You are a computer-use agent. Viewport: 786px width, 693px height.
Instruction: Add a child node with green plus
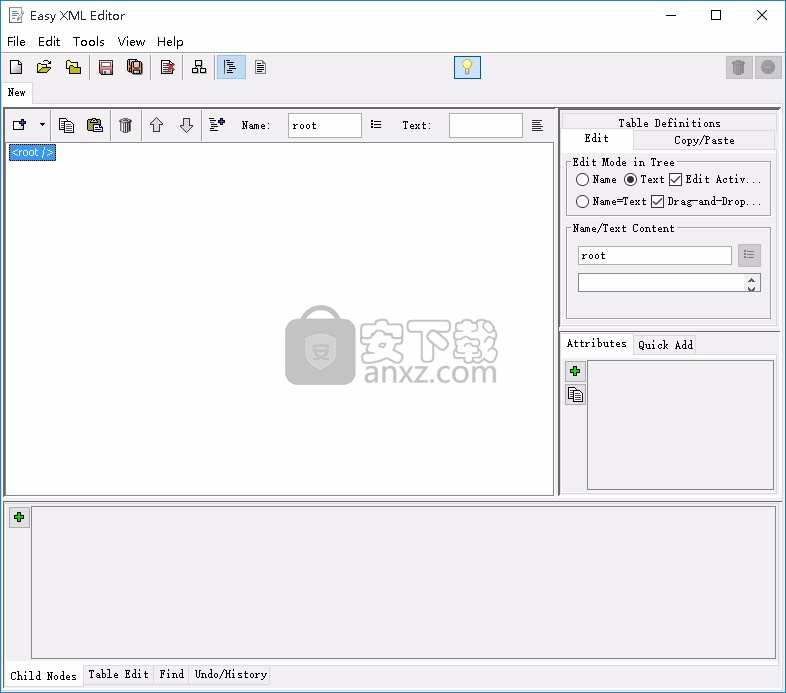19,517
